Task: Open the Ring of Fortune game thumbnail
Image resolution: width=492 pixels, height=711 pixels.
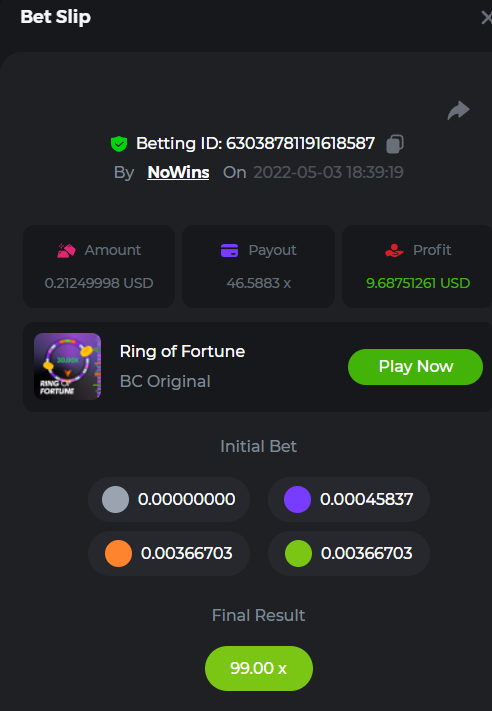Action: click(x=68, y=366)
